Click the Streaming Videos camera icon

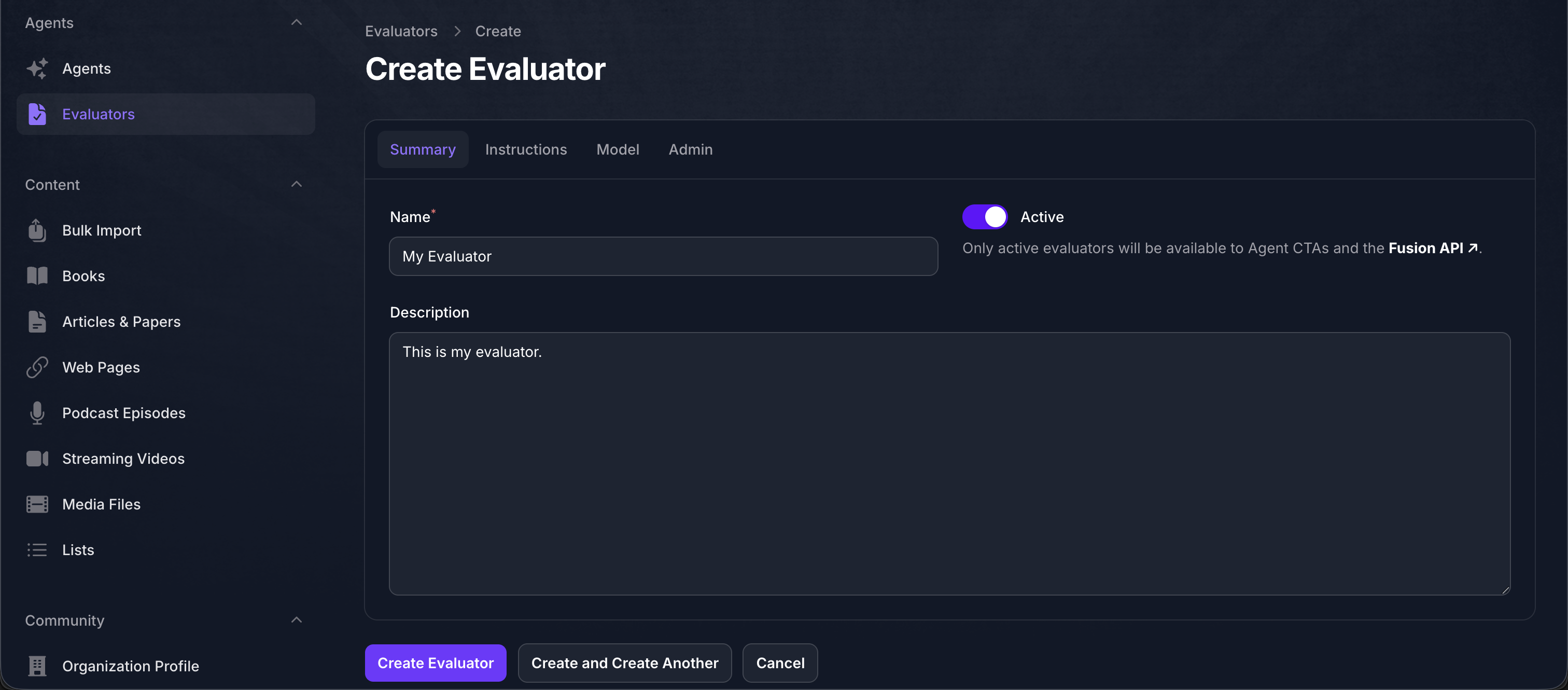(37, 459)
